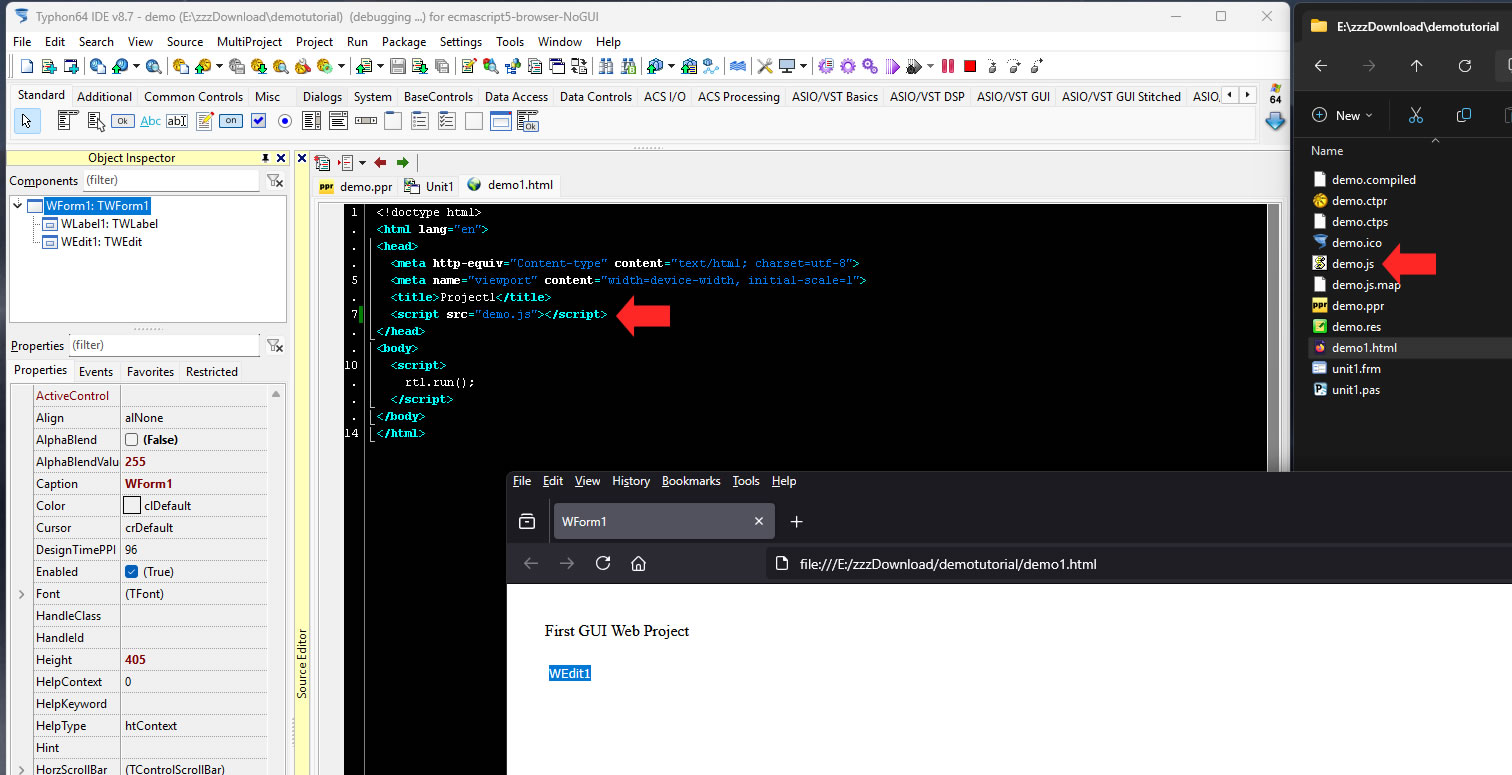Pick the TEdit component in palette
This screenshot has height=775, width=1512.
[x=177, y=121]
